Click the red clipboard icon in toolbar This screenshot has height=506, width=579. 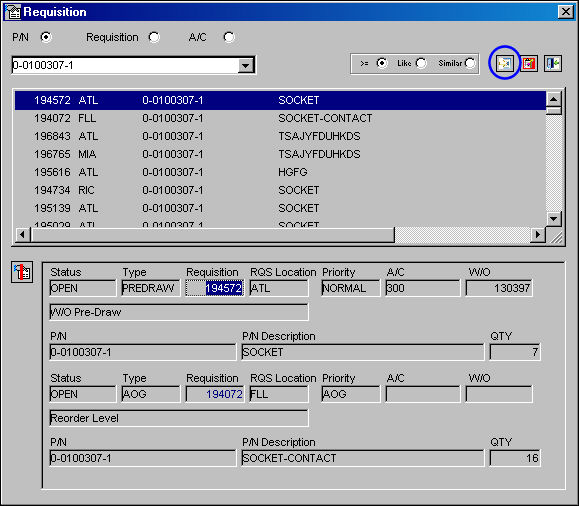(529, 64)
